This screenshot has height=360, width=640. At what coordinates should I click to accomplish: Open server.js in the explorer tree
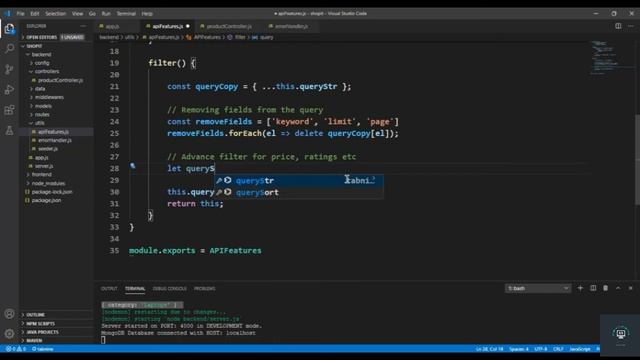tap(44, 166)
